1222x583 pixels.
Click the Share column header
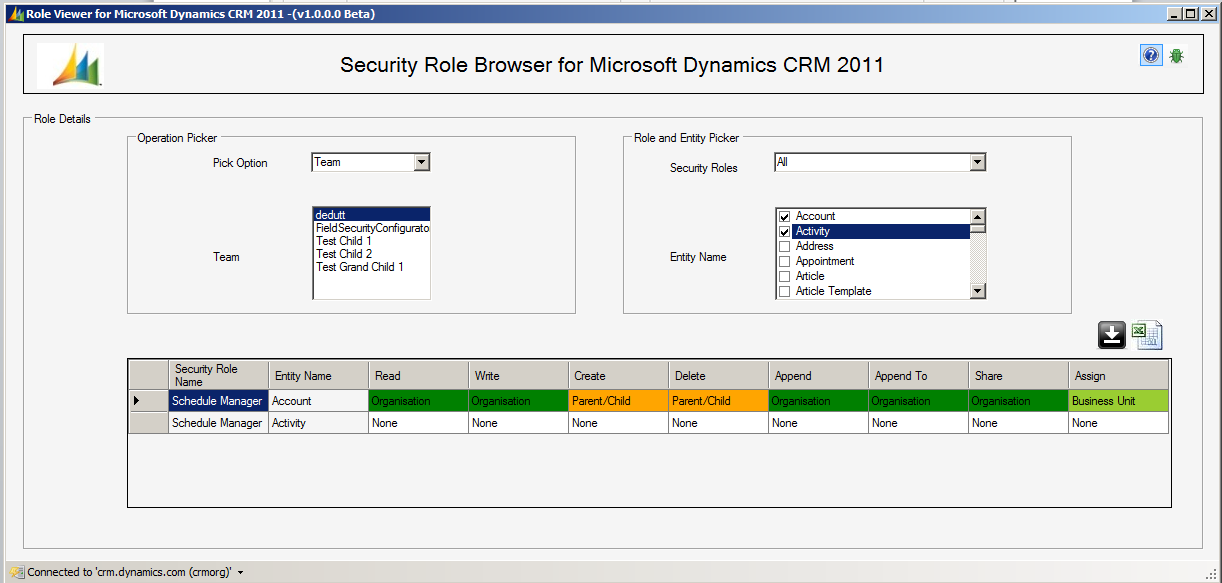1018,375
